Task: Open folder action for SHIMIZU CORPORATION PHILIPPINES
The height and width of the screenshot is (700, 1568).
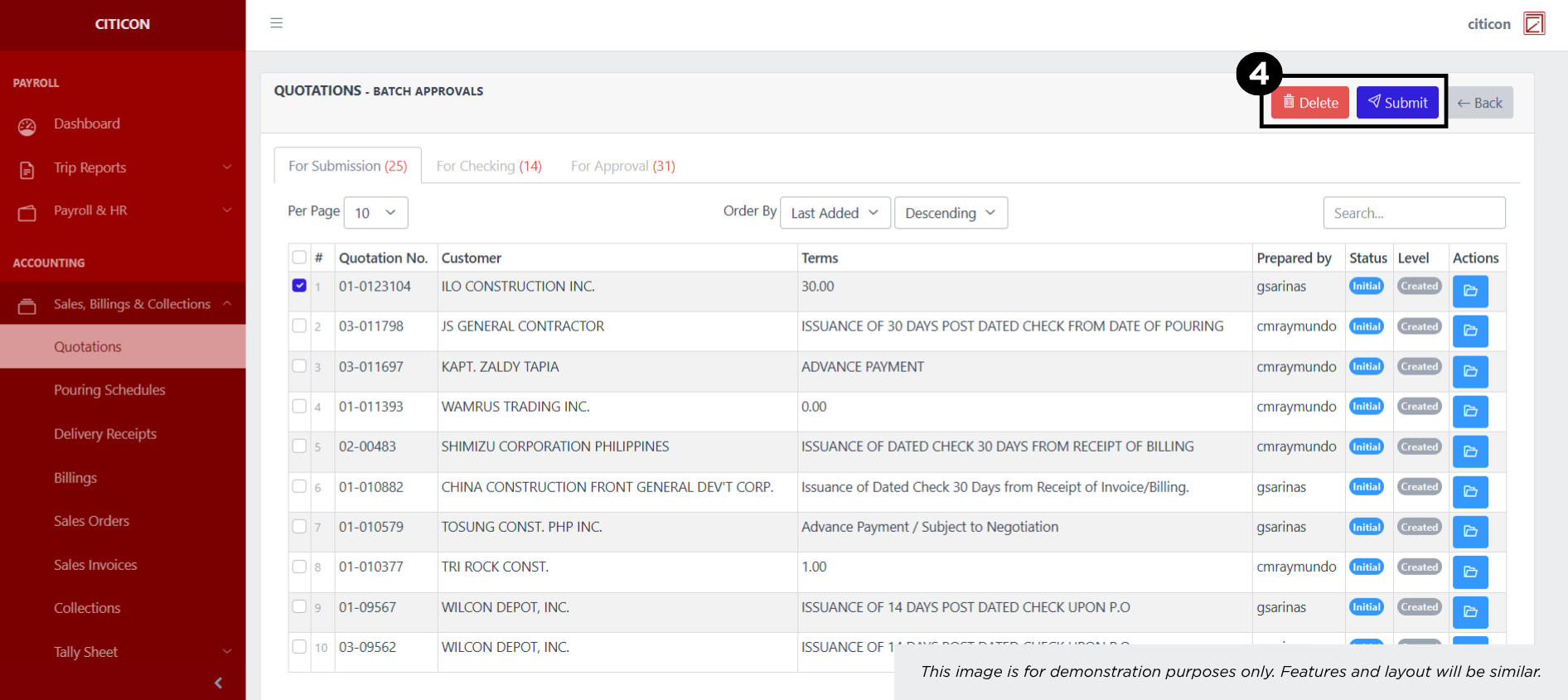Action: pyautogui.click(x=1470, y=451)
